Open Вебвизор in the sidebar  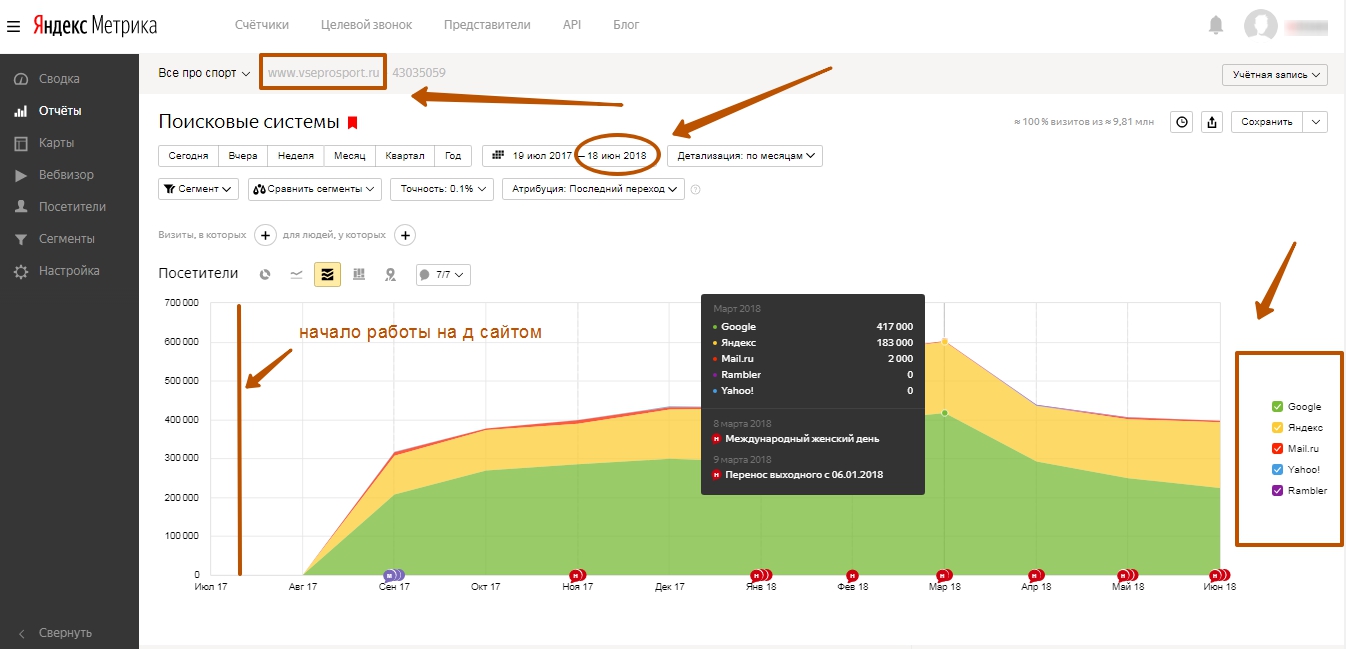[x=66, y=175]
